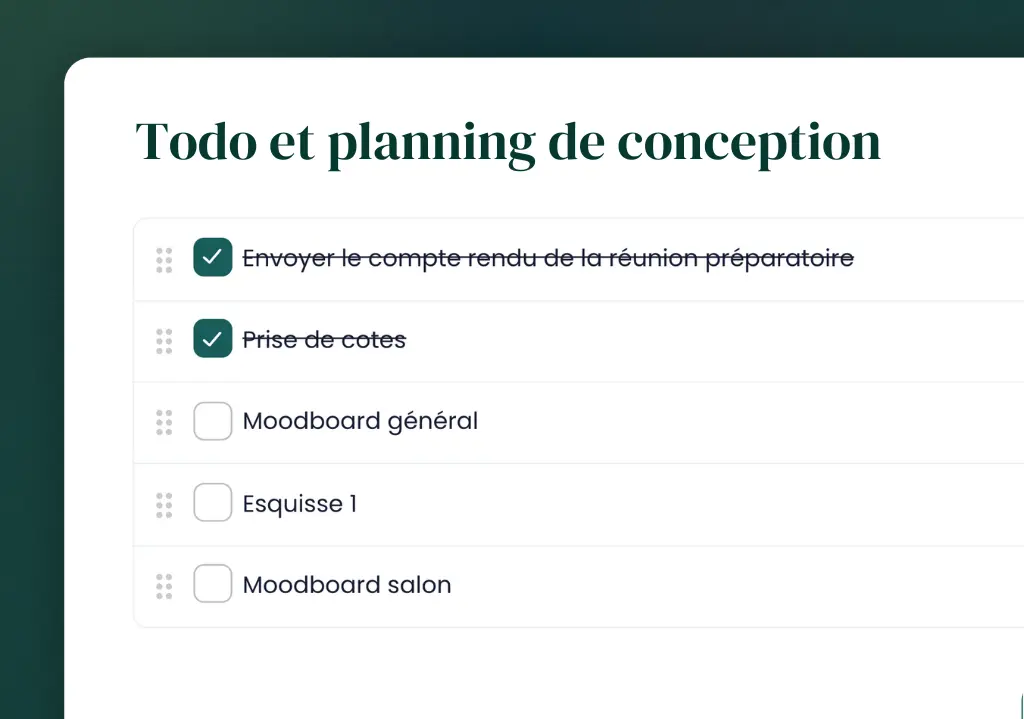Click empty space in the Esquisse 1 row
This screenshot has height=719, width=1024.
(x=700, y=504)
